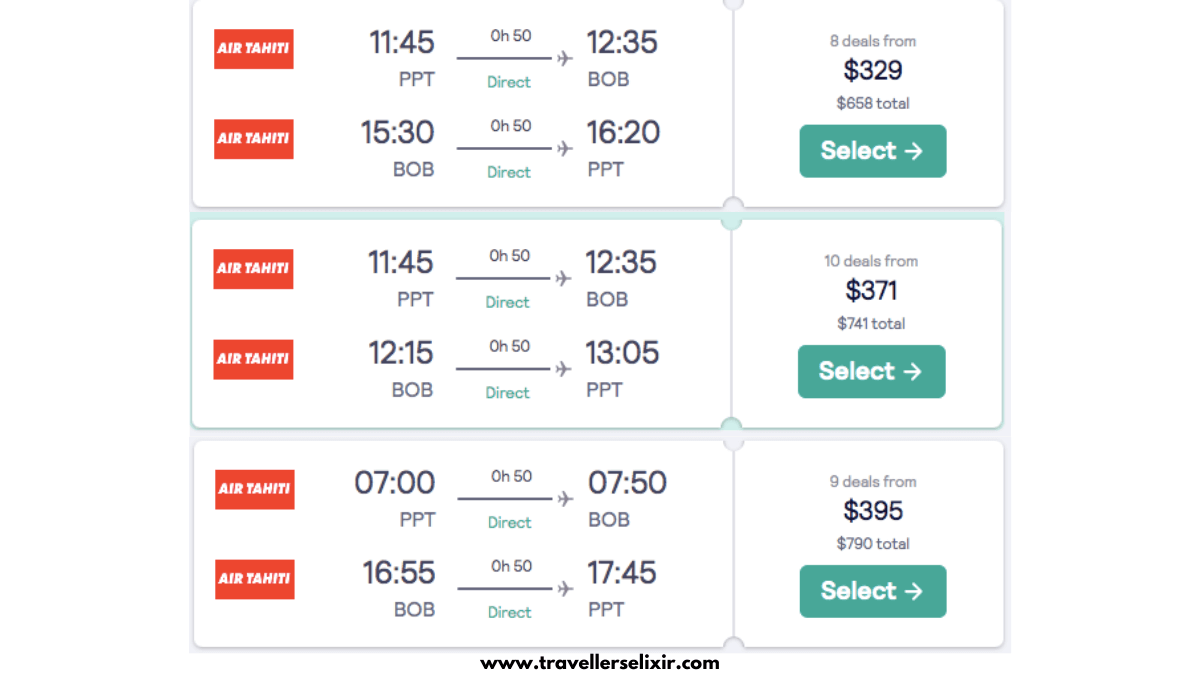This screenshot has height=675, width=1200.
Task: Click Air Tahiti logo on 07:00 outbound flight
Action: 255,489
